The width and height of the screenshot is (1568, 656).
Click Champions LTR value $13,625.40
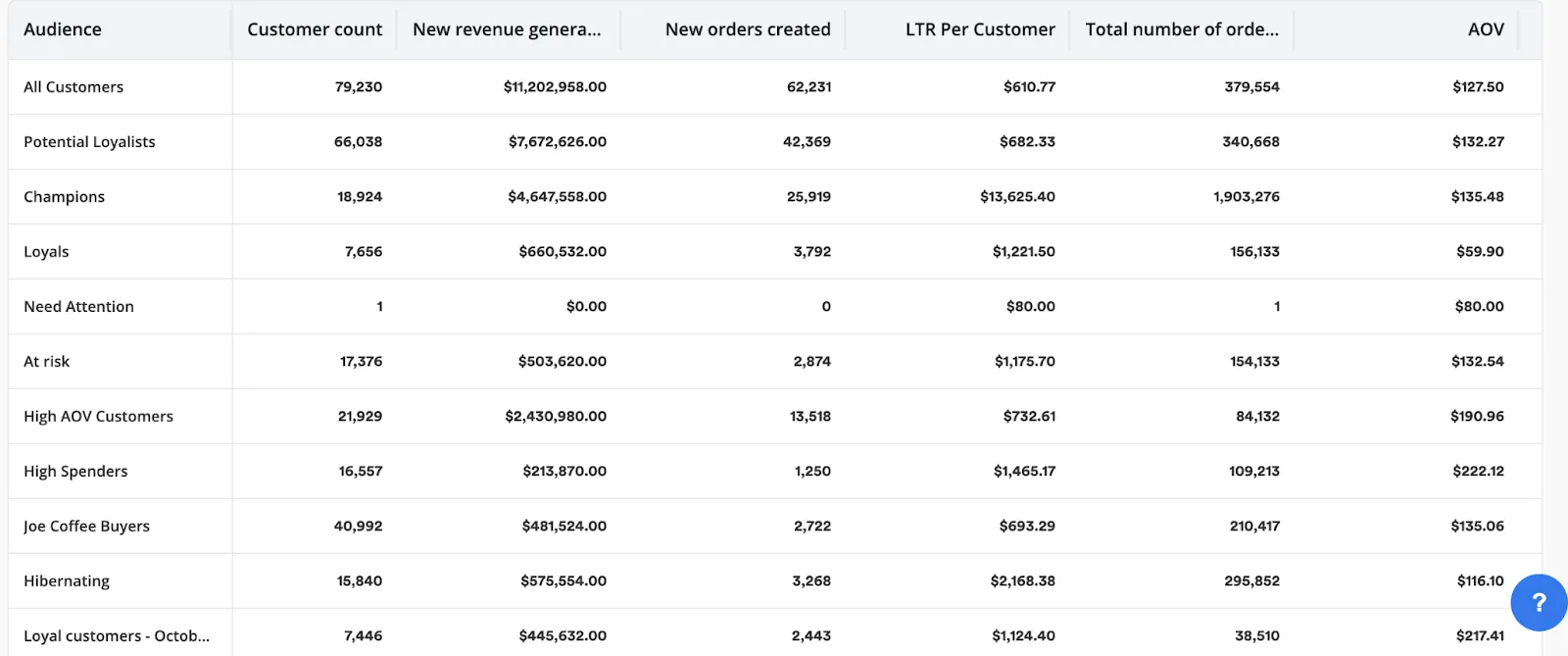coord(1017,196)
